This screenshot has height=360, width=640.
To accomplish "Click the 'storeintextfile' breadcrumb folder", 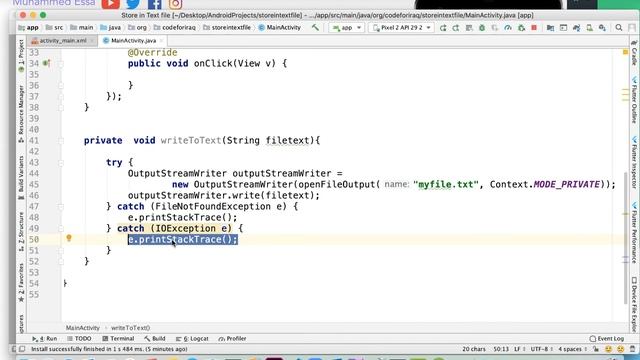I will (227, 27).
